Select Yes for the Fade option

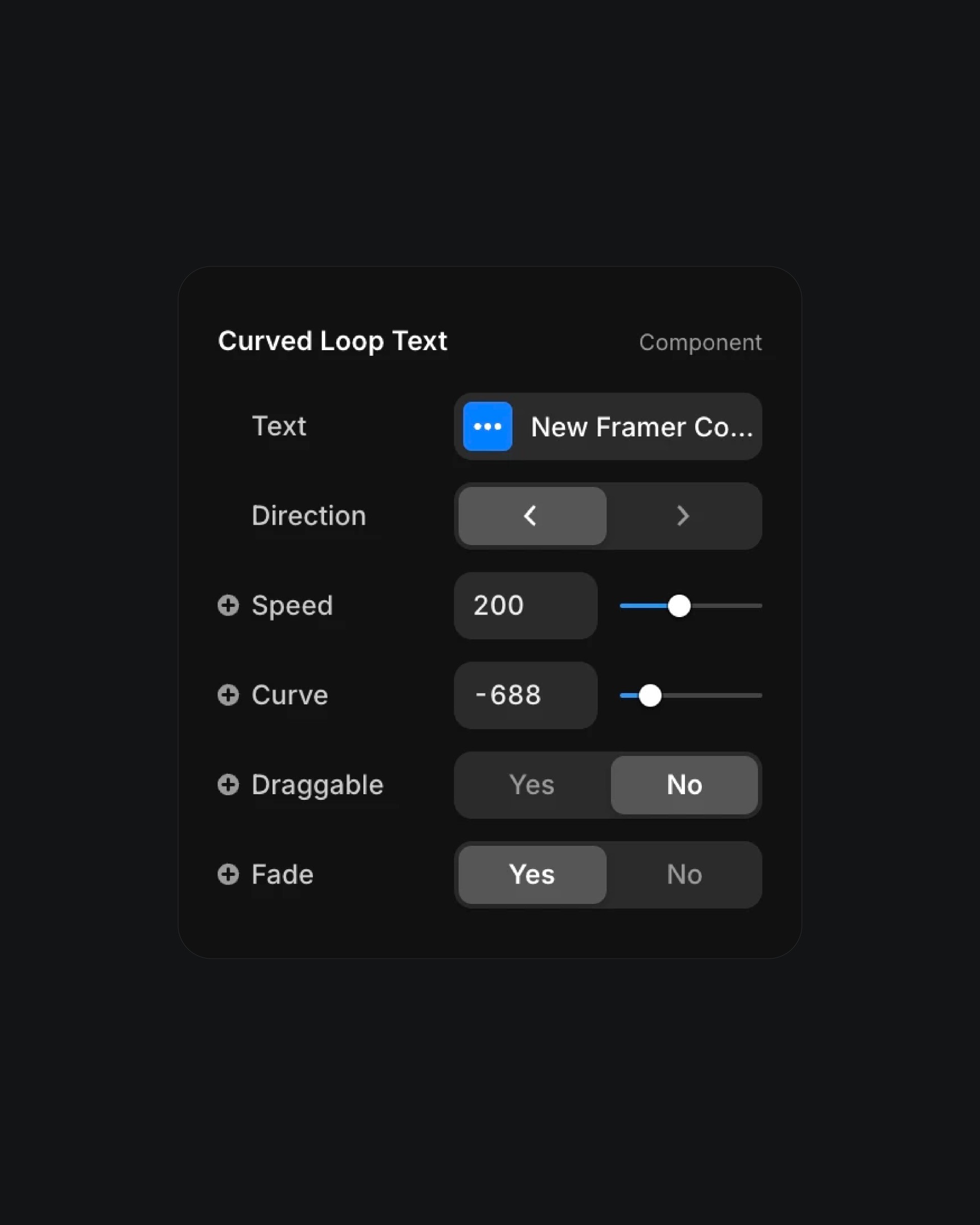[532, 874]
